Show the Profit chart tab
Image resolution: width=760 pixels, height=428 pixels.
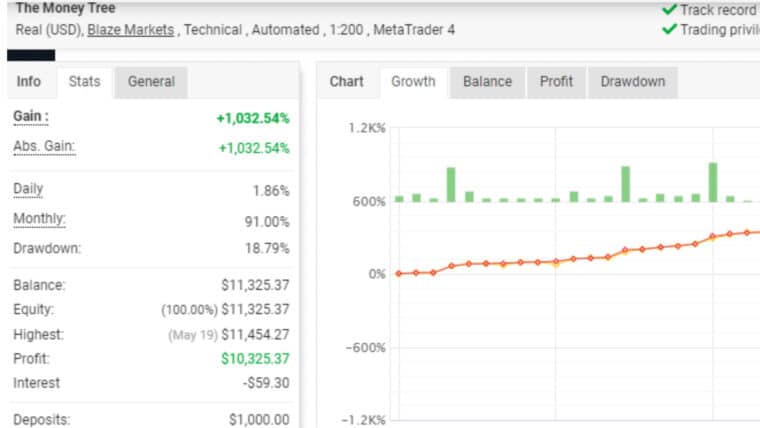coord(556,81)
